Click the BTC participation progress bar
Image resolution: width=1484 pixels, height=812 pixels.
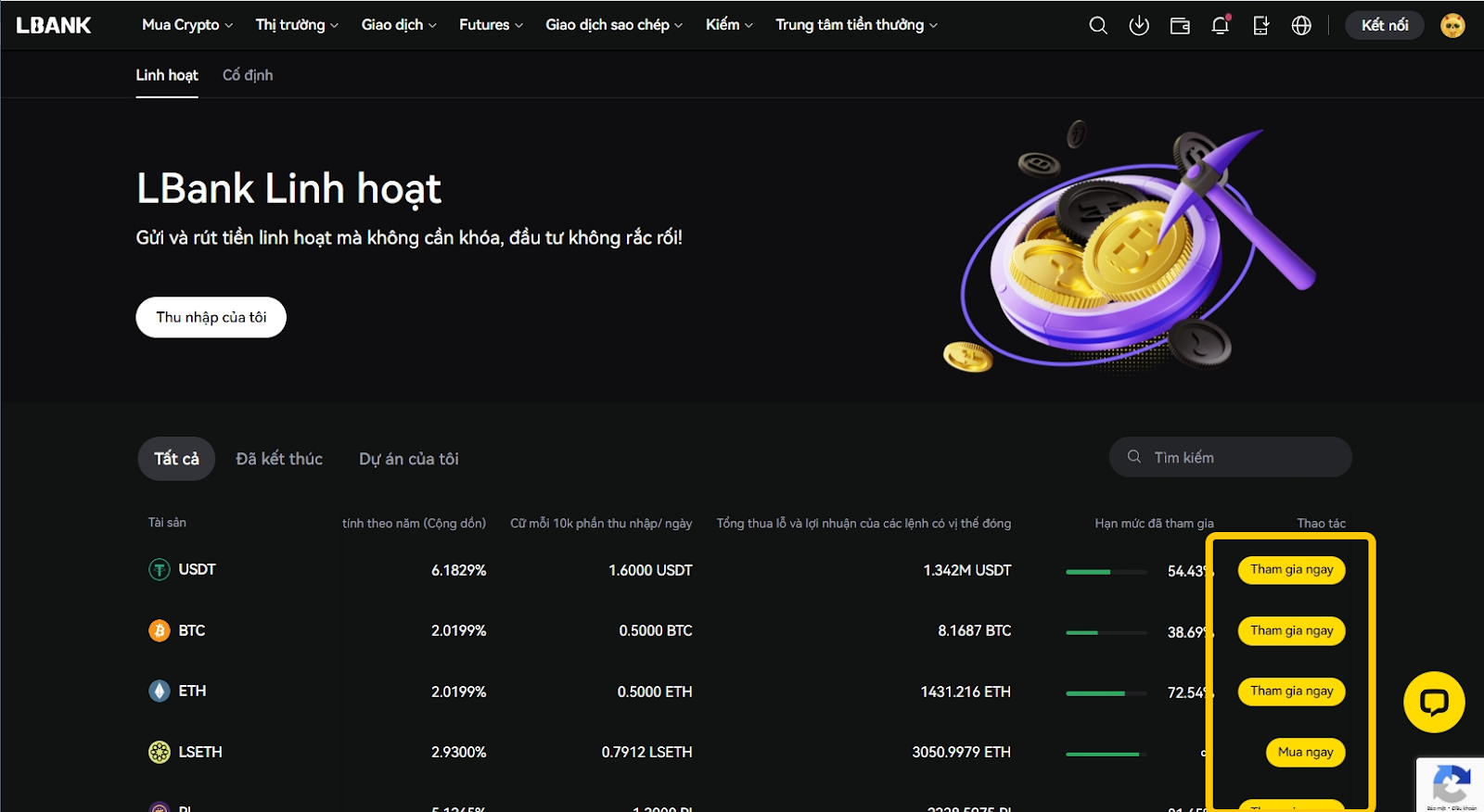[x=1107, y=632]
